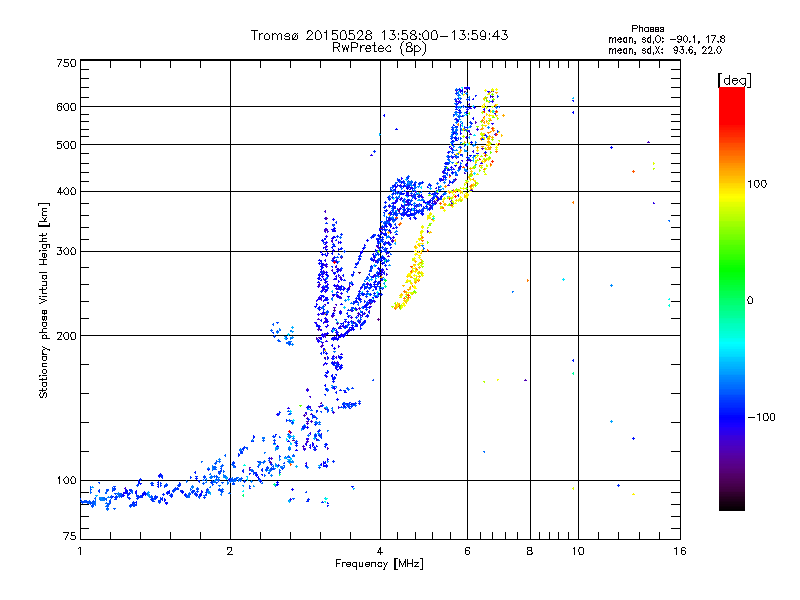800x600 pixels.
Task: Click the colorbar tick label "100"
Action: click(757, 184)
